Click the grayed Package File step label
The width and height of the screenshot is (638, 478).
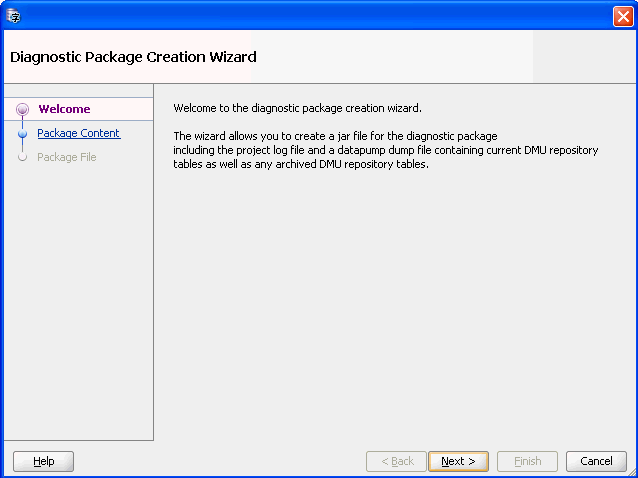point(66,157)
